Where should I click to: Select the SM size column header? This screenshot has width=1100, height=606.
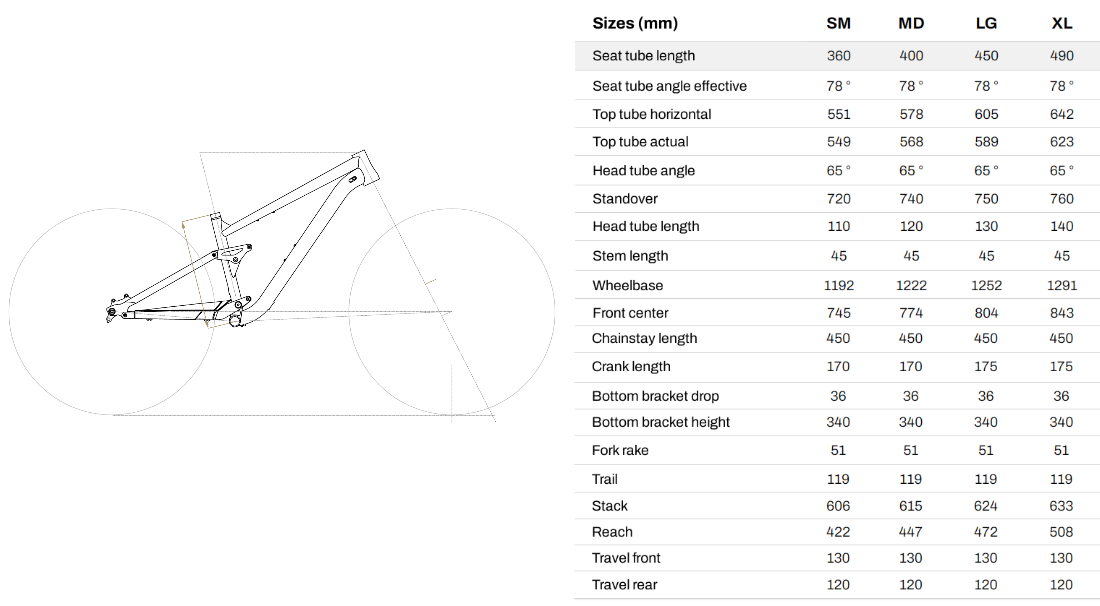coord(838,23)
